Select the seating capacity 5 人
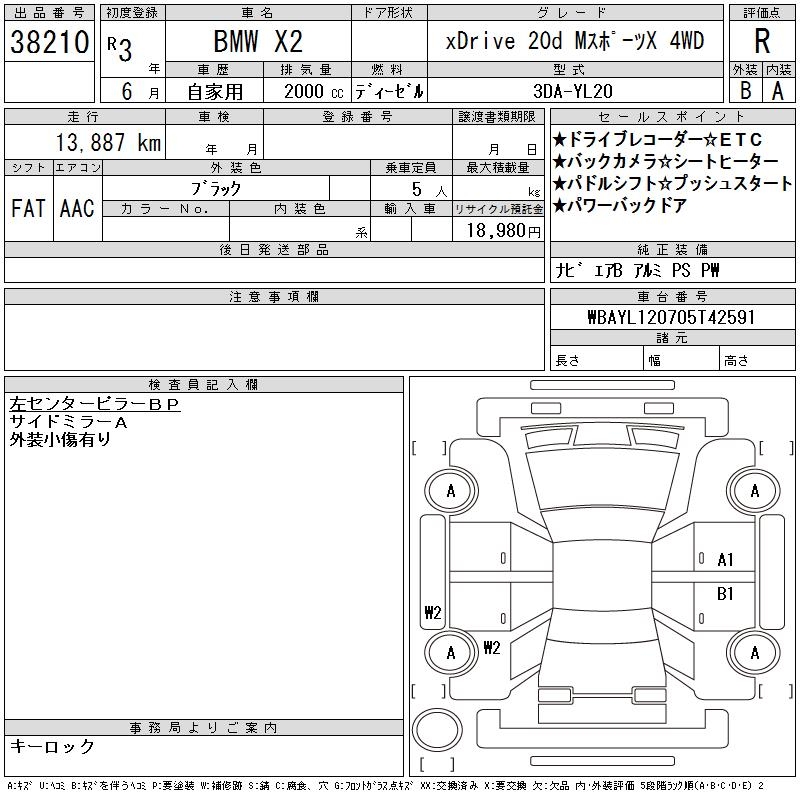This screenshot has height=800, width=800. tap(429, 190)
